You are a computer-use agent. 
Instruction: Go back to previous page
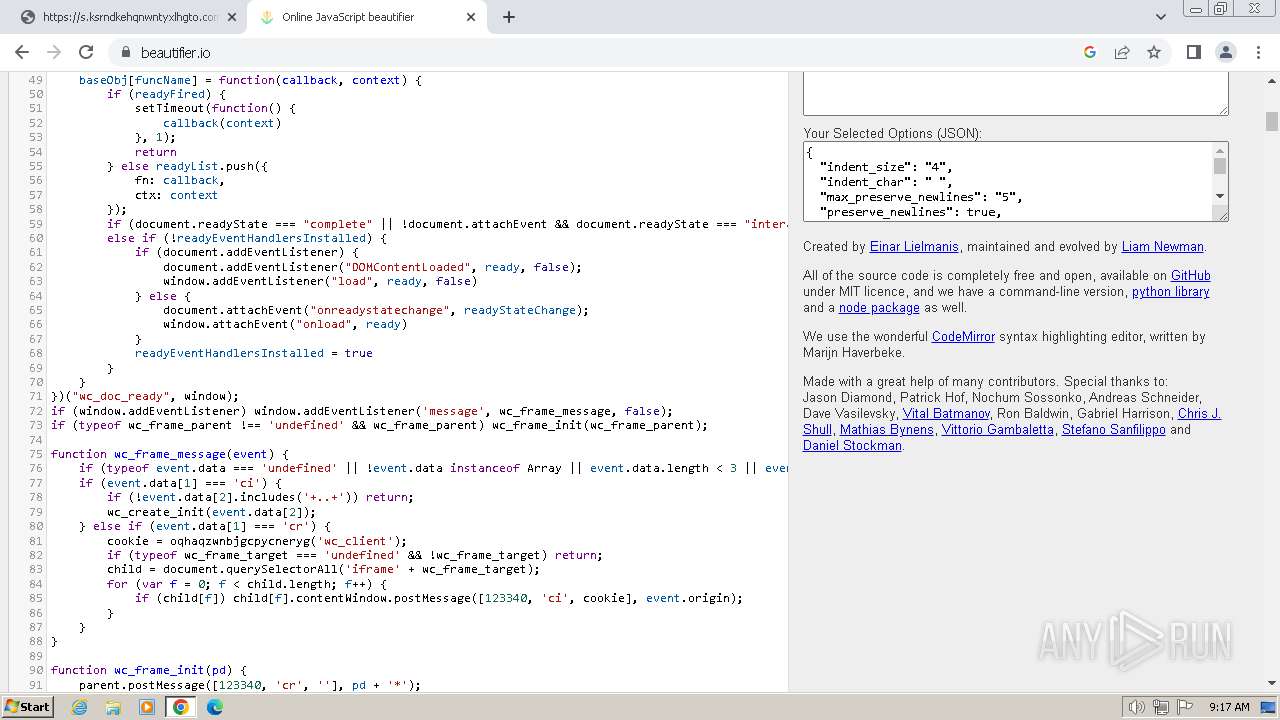[22, 52]
